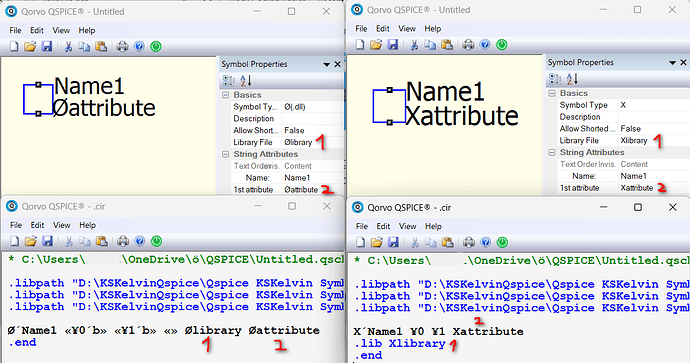690x363 pixels.
Task: Open File menu in top-left window
Action: point(15,30)
